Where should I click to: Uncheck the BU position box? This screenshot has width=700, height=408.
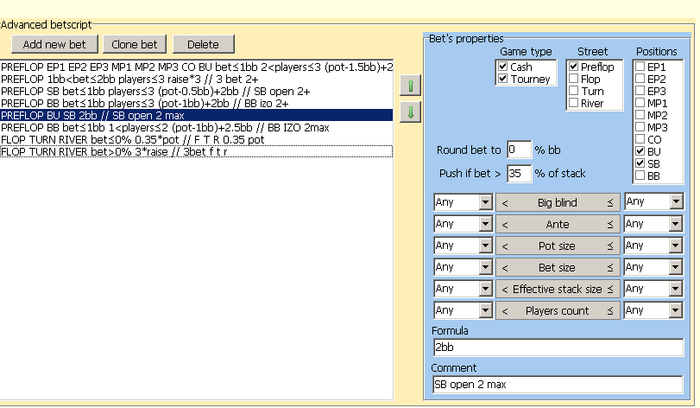(640, 151)
